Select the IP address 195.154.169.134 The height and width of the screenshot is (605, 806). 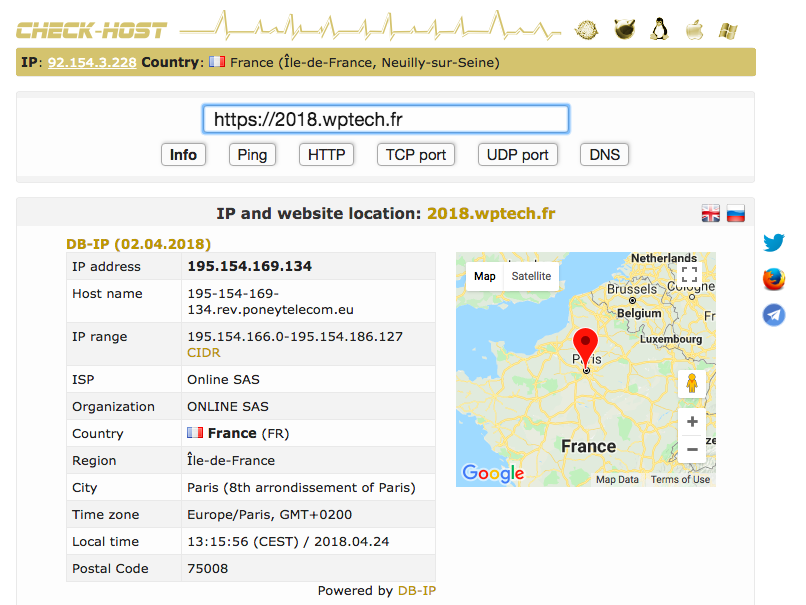pyautogui.click(x=249, y=266)
